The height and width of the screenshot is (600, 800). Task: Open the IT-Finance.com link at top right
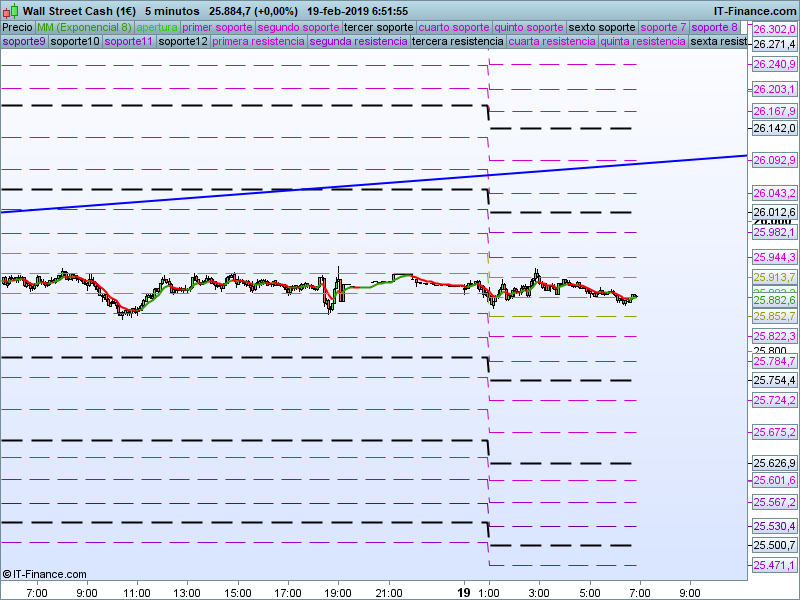click(x=755, y=10)
